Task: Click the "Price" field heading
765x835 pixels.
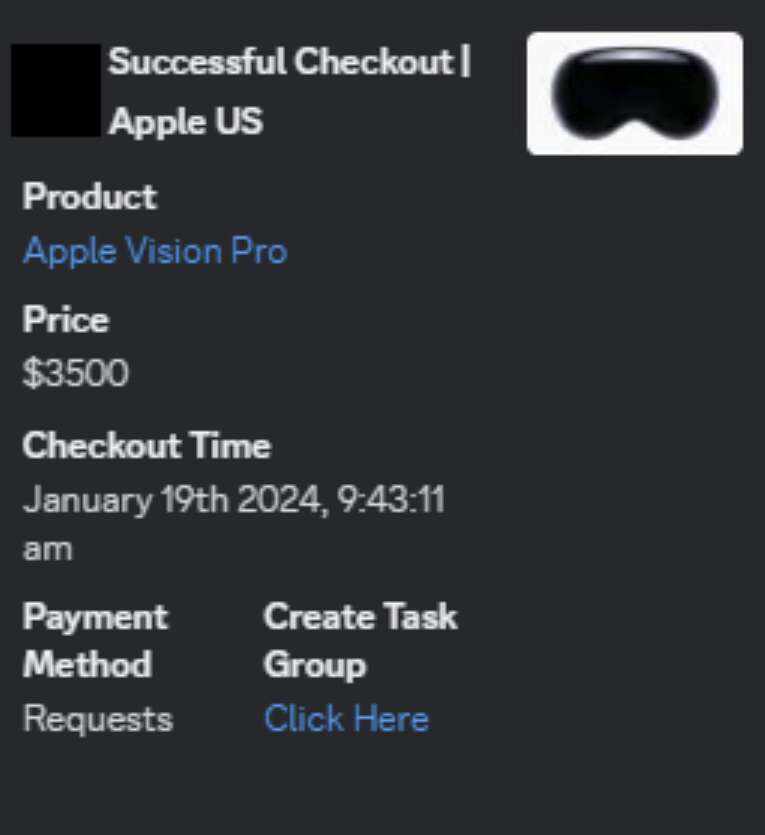Action: click(x=66, y=320)
